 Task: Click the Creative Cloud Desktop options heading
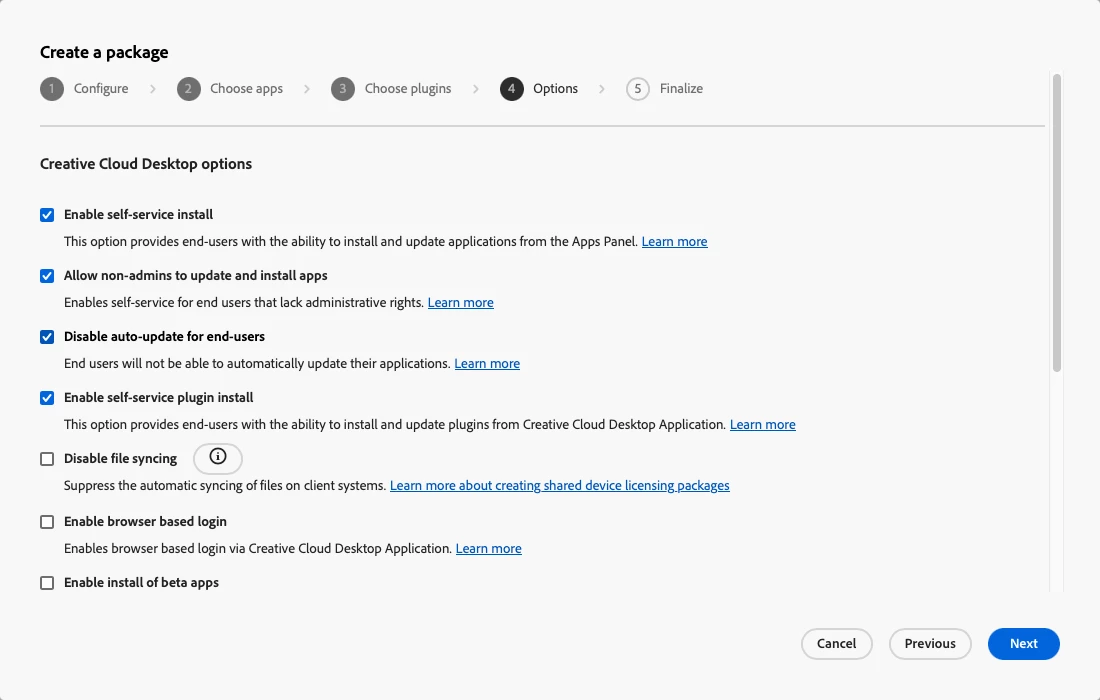(146, 163)
